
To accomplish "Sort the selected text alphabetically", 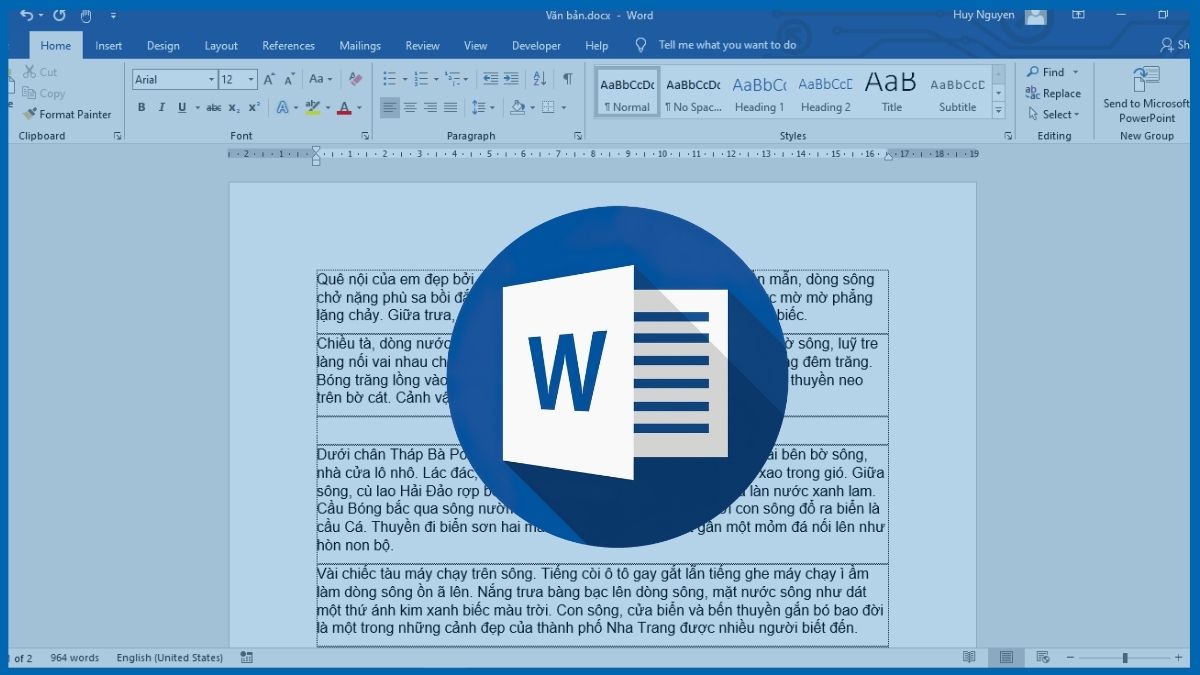I will tap(541, 77).
